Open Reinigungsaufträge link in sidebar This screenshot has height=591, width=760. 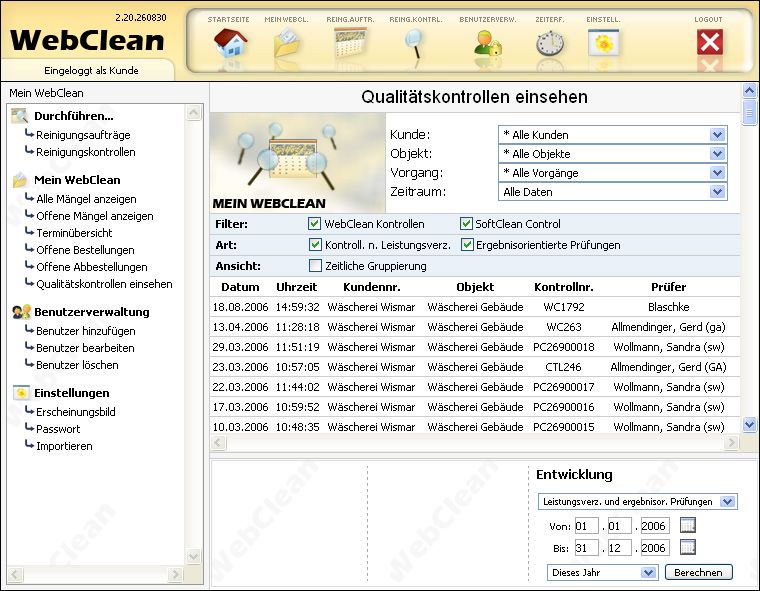tap(83, 135)
